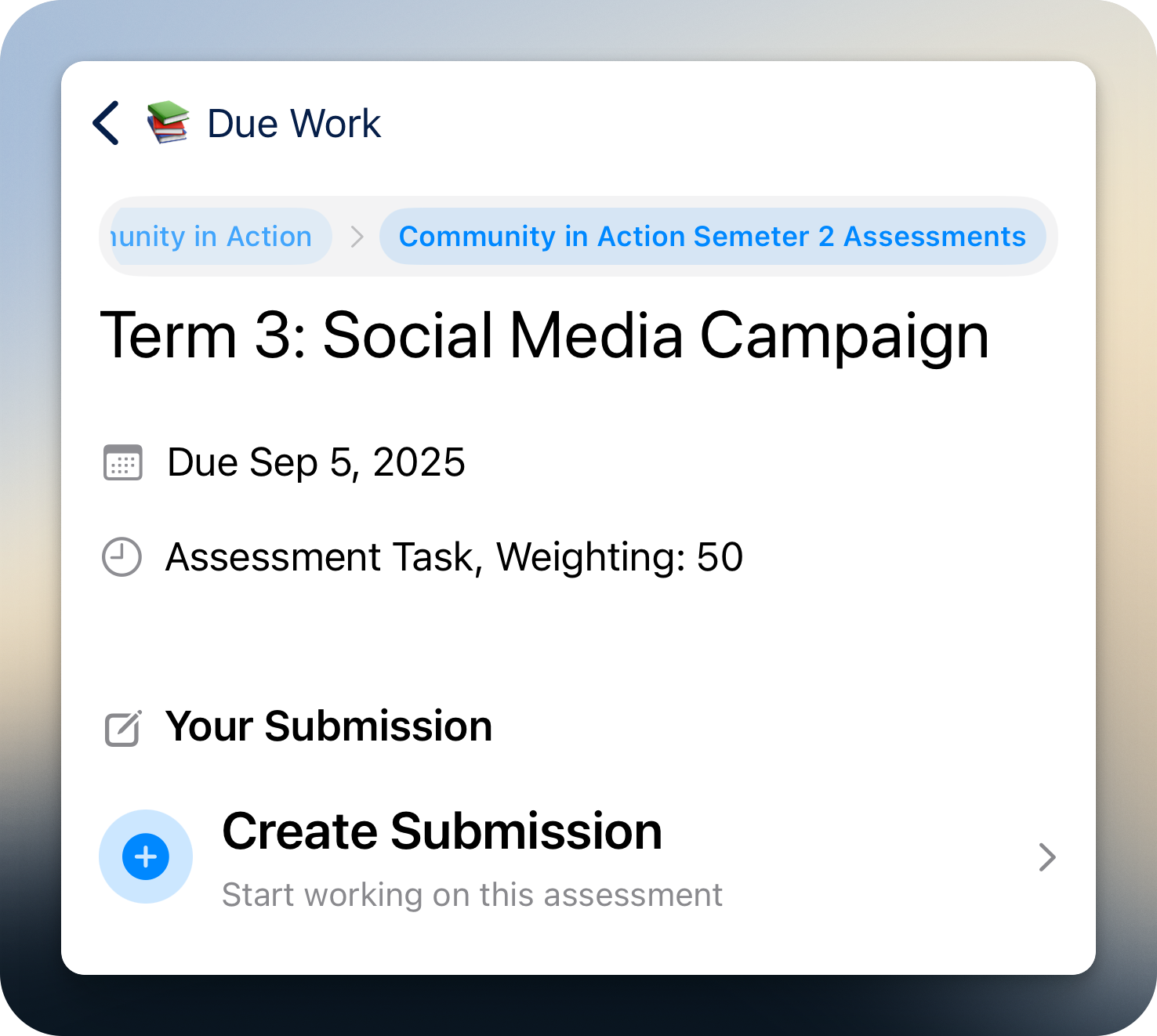Open the Community in Action Semester 2 Assessments breadcrumb
Viewport: 1157px width, 1036px height.
point(712,236)
